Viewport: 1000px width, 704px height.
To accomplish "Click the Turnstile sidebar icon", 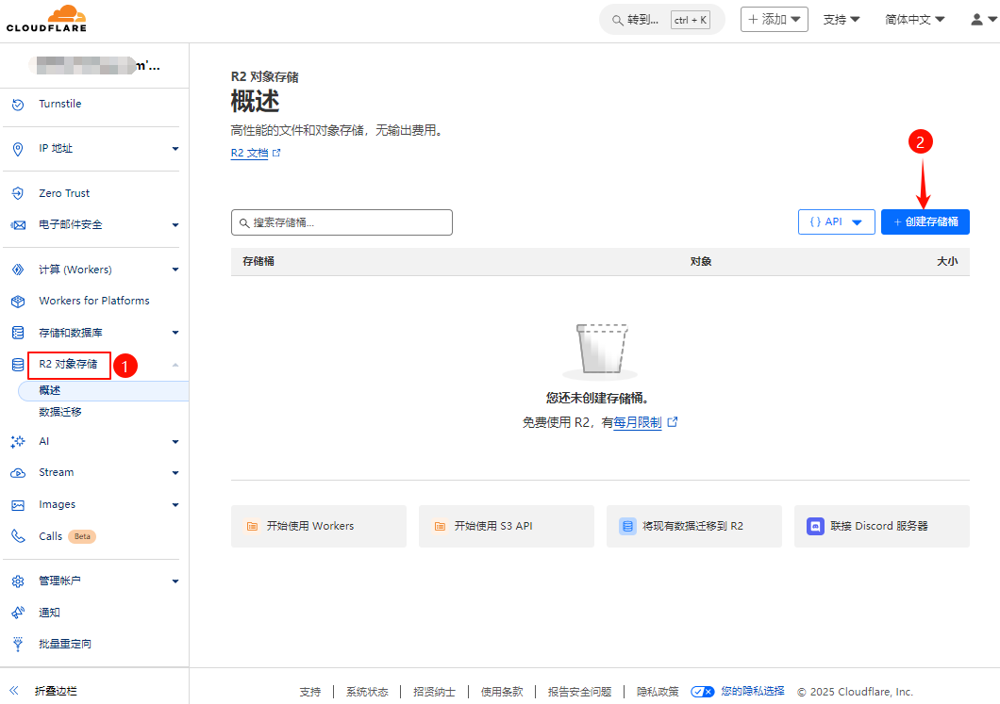I will (x=18, y=104).
